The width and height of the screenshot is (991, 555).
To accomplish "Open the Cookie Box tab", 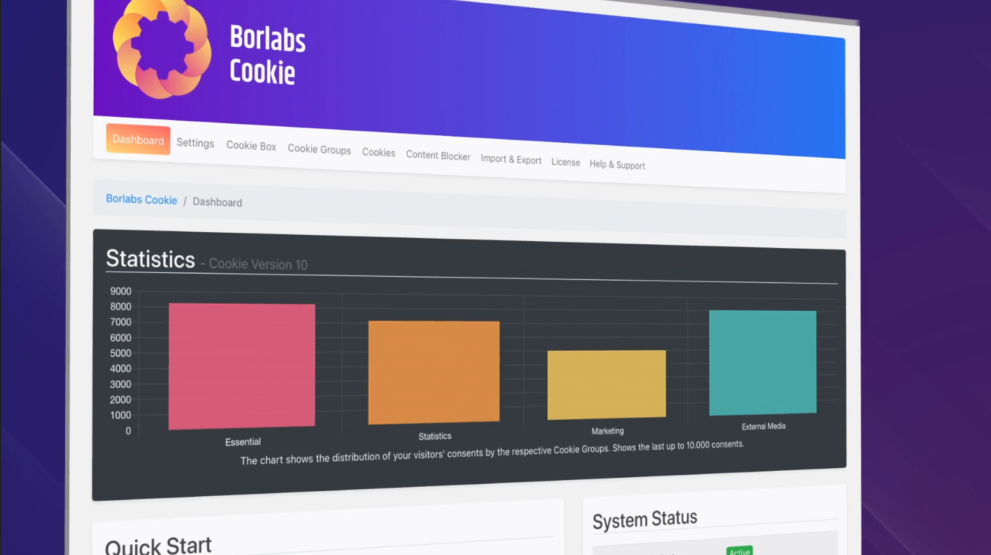I will (x=251, y=146).
